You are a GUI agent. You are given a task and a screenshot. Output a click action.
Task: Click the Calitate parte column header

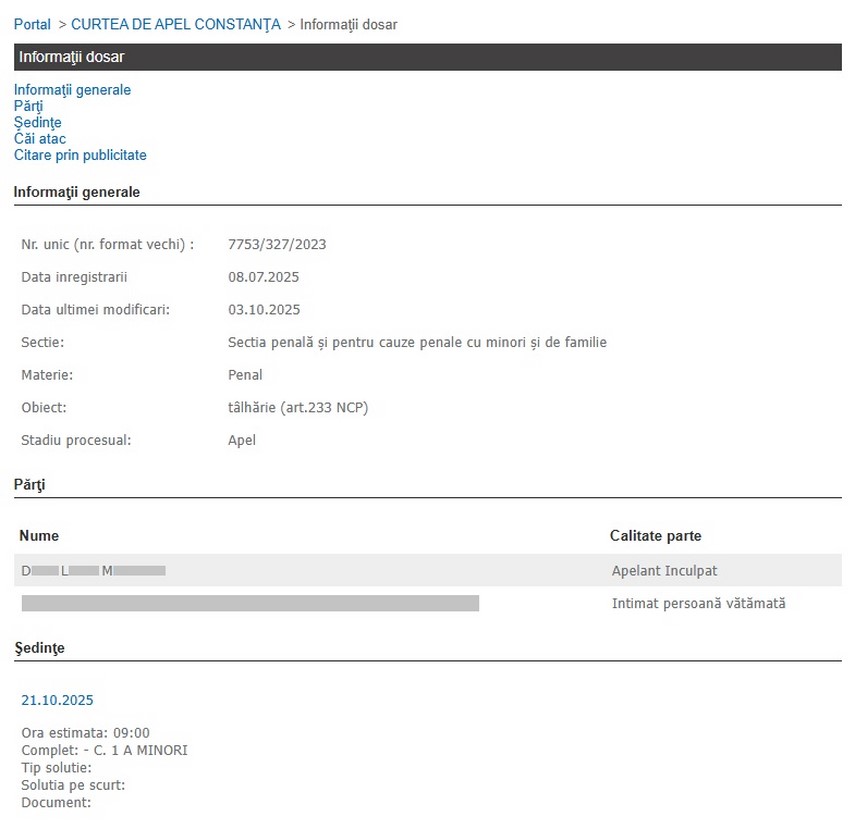pyautogui.click(x=655, y=536)
